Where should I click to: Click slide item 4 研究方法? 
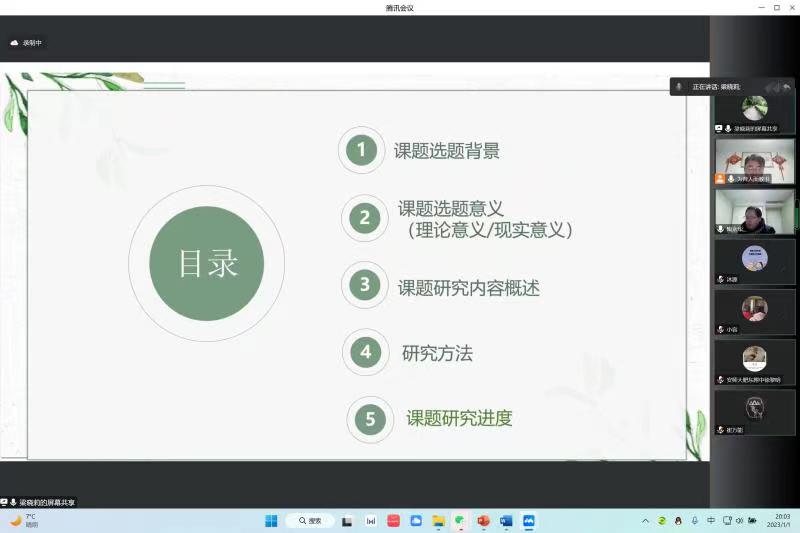tap(437, 353)
